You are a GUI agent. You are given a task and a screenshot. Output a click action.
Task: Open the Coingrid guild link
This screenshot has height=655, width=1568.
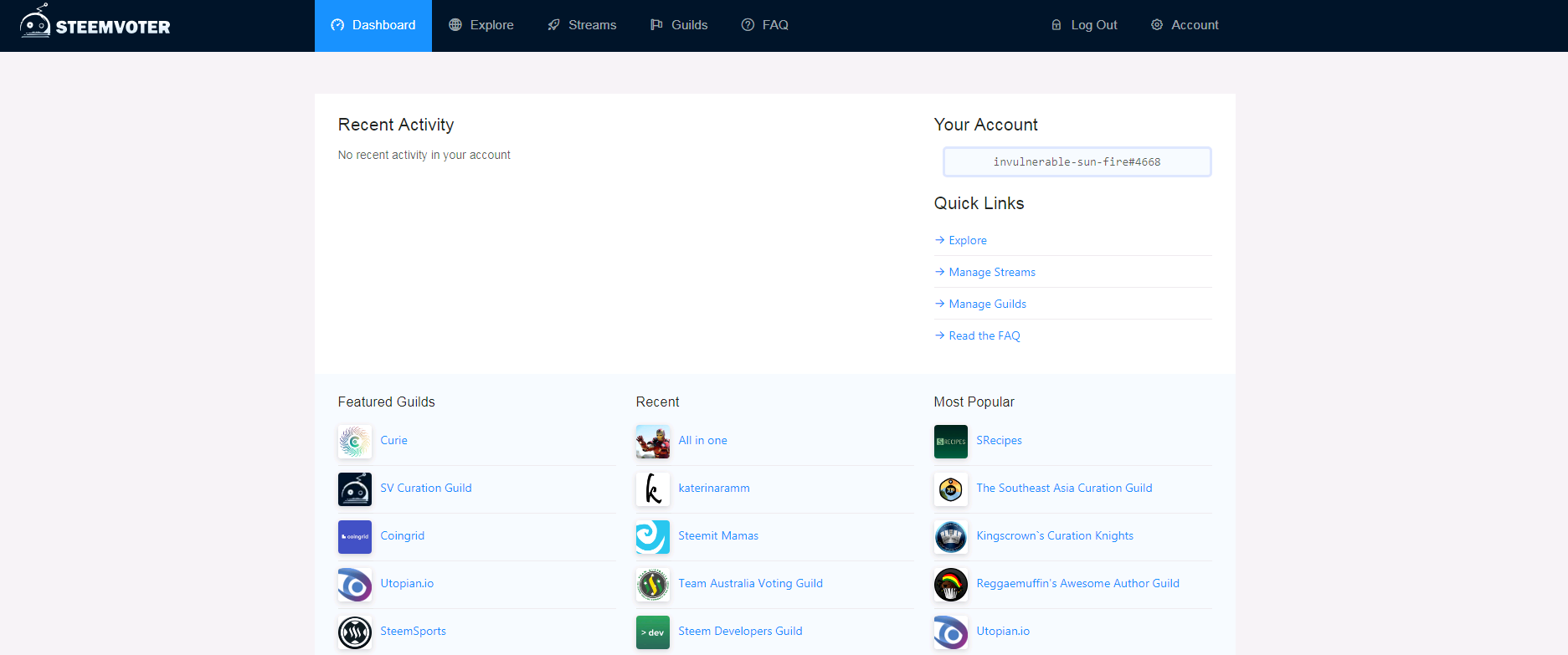[x=403, y=535]
